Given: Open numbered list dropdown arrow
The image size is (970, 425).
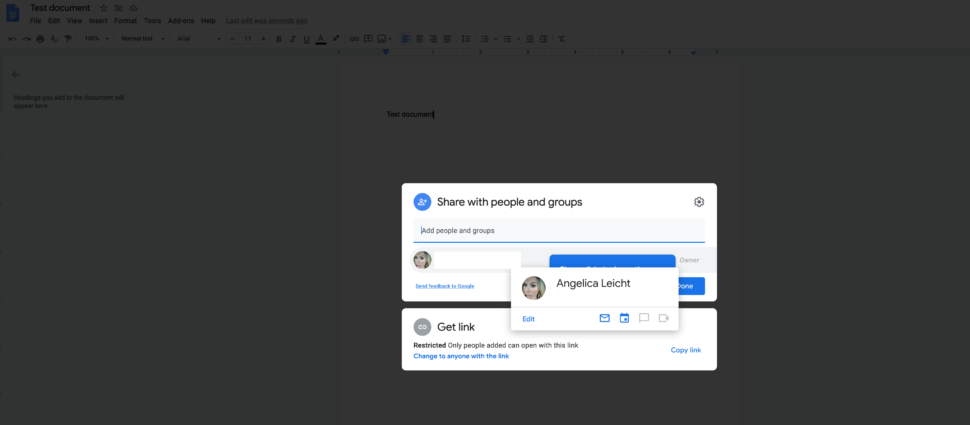Looking at the screenshot, I should pyautogui.click(x=496, y=38).
